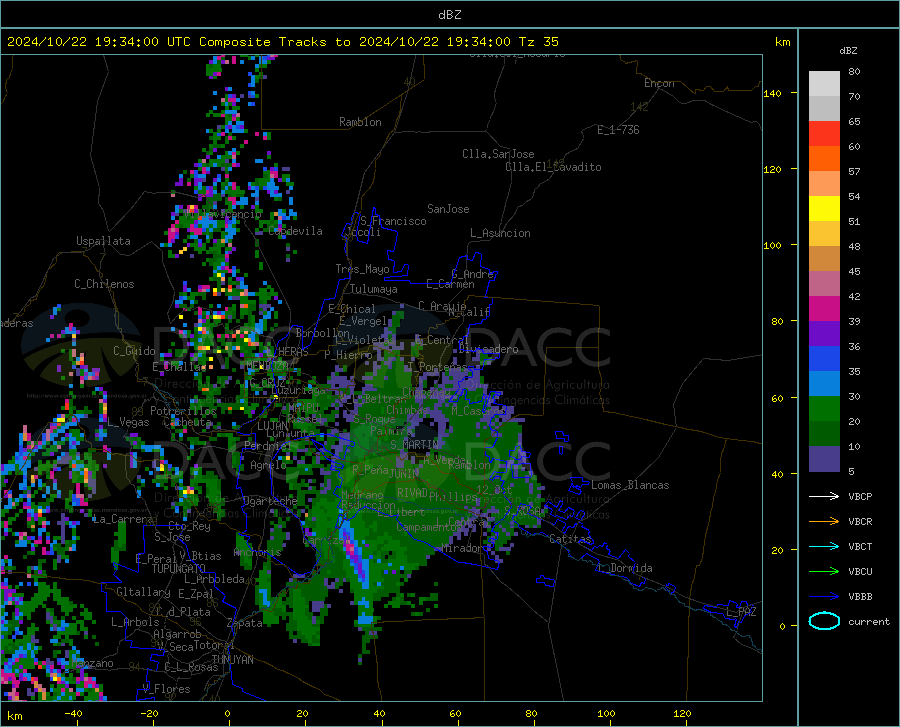Click the 'Clla.SanJose' map label
Image resolution: width=900 pixels, height=727 pixels.
(498, 154)
